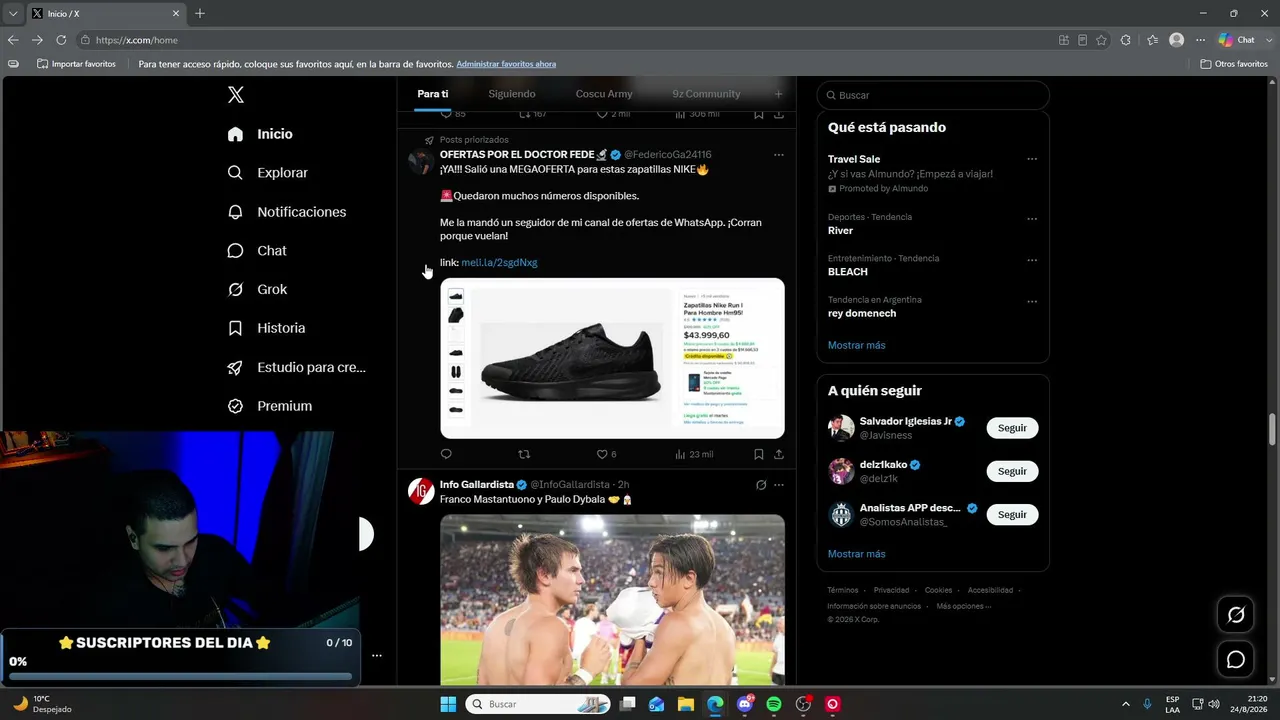Viewport: 1280px width, 720px height.
Task: Open the floating messages chat button
Action: pyautogui.click(x=1236, y=660)
